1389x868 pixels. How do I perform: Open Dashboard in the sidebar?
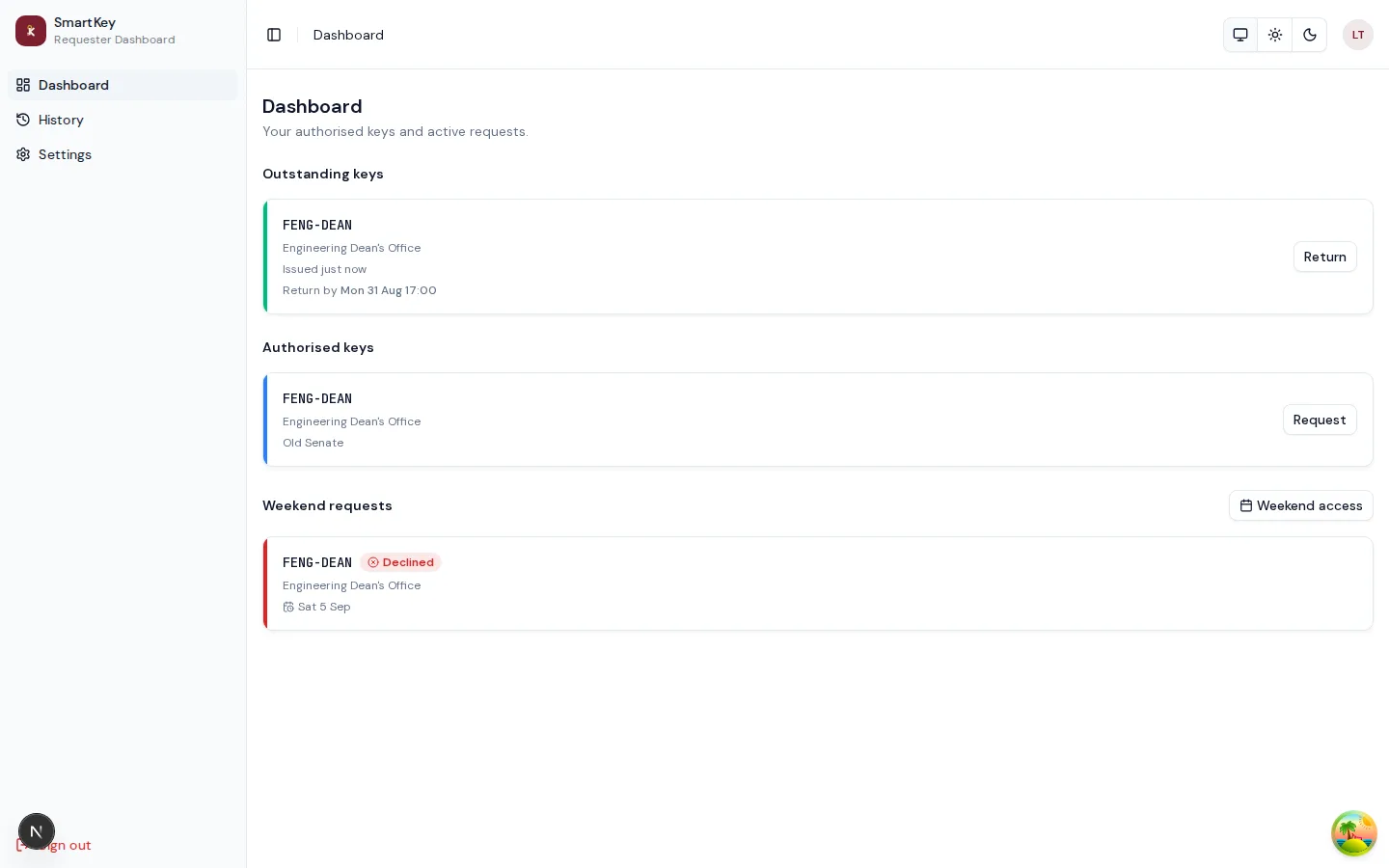[123, 85]
